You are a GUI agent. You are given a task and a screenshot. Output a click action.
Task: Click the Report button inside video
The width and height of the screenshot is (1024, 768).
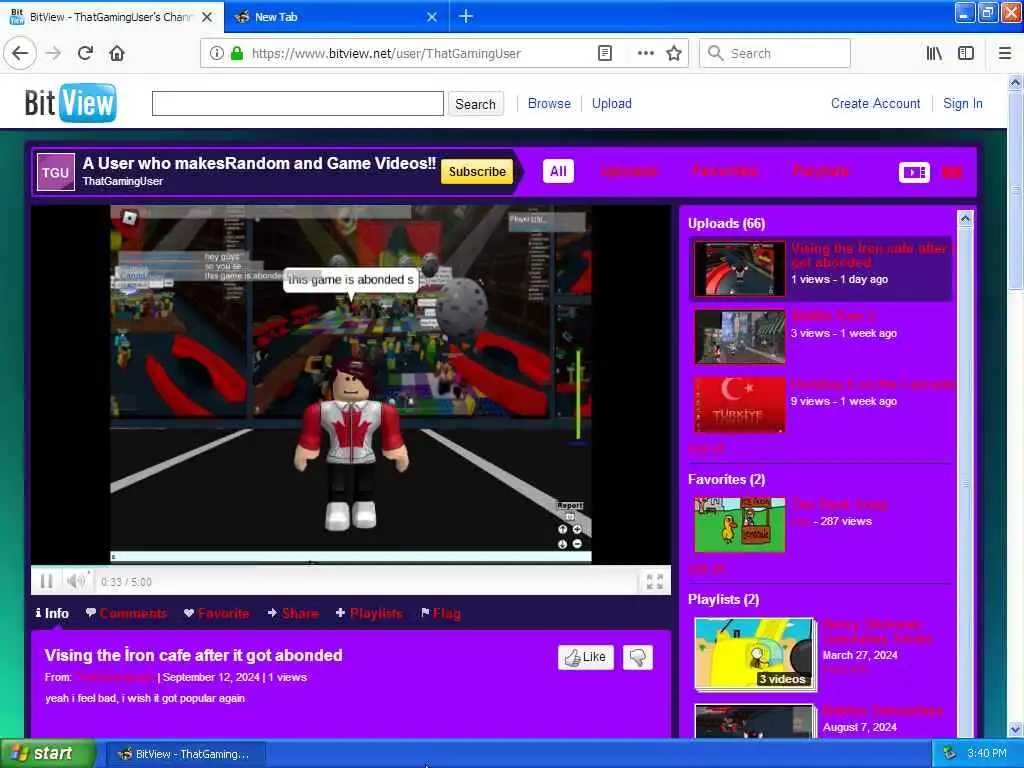pos(569,505)
